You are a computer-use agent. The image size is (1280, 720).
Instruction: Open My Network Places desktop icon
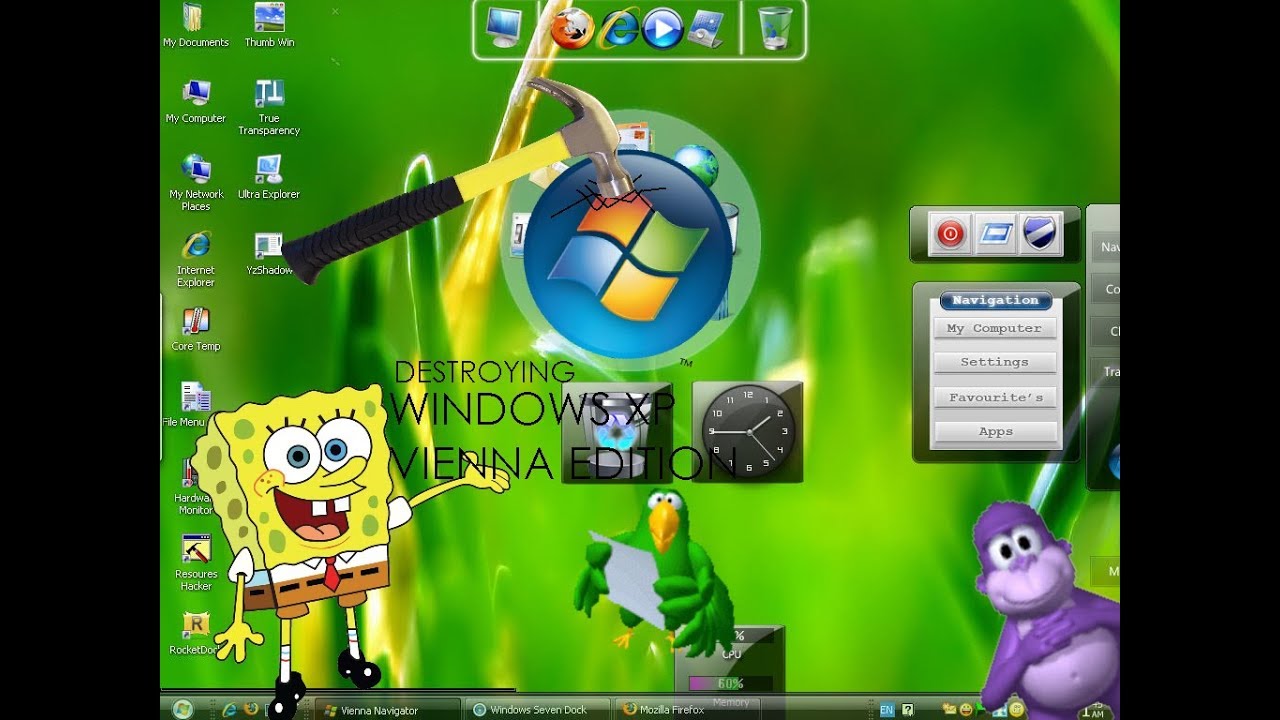point(196,183)
